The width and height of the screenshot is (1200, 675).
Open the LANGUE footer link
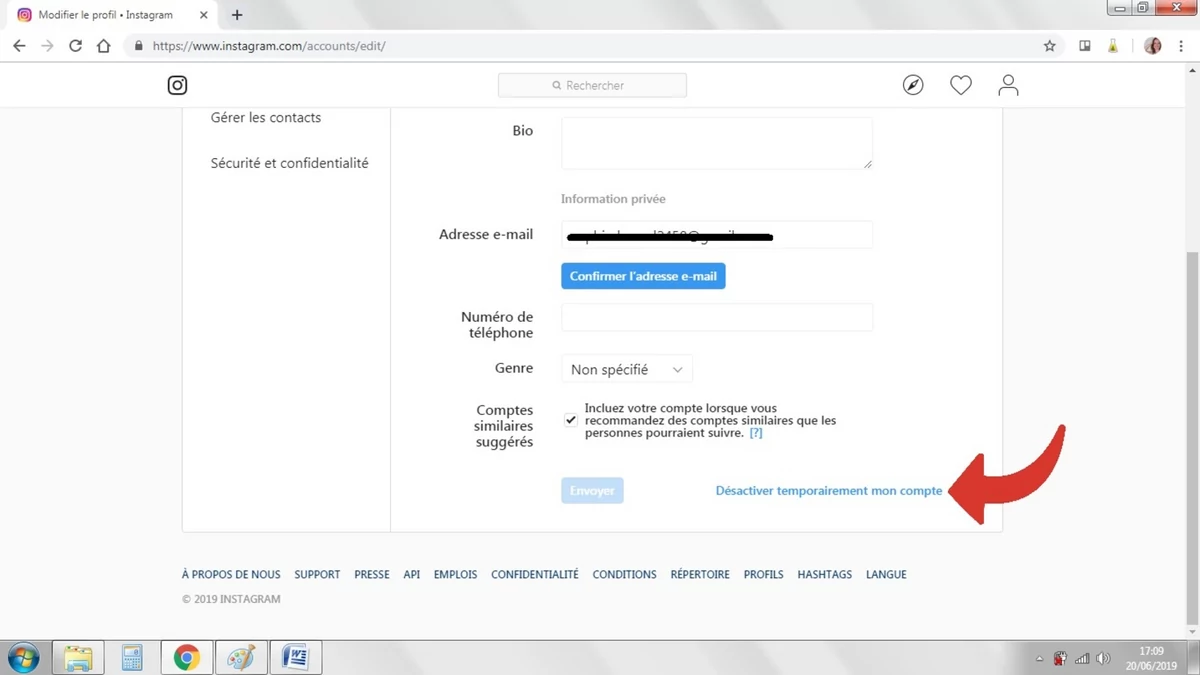click(x=886, y=574)
